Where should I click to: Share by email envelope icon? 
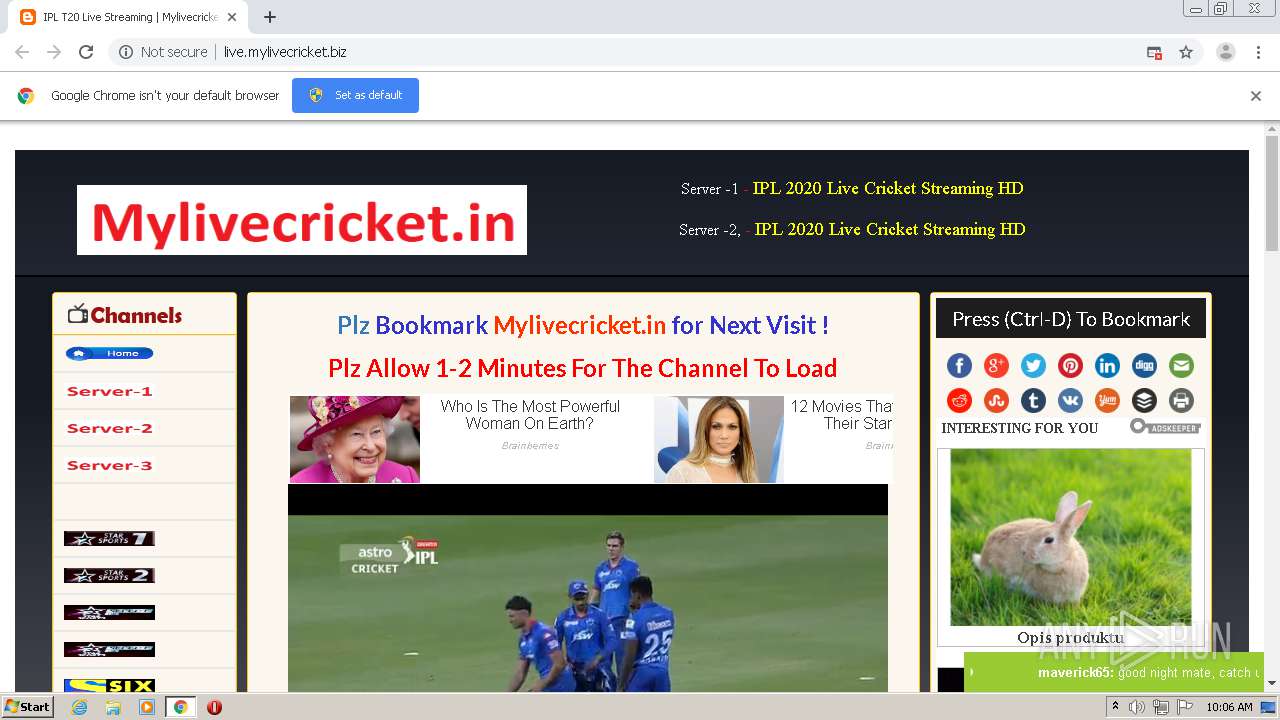1181,366
